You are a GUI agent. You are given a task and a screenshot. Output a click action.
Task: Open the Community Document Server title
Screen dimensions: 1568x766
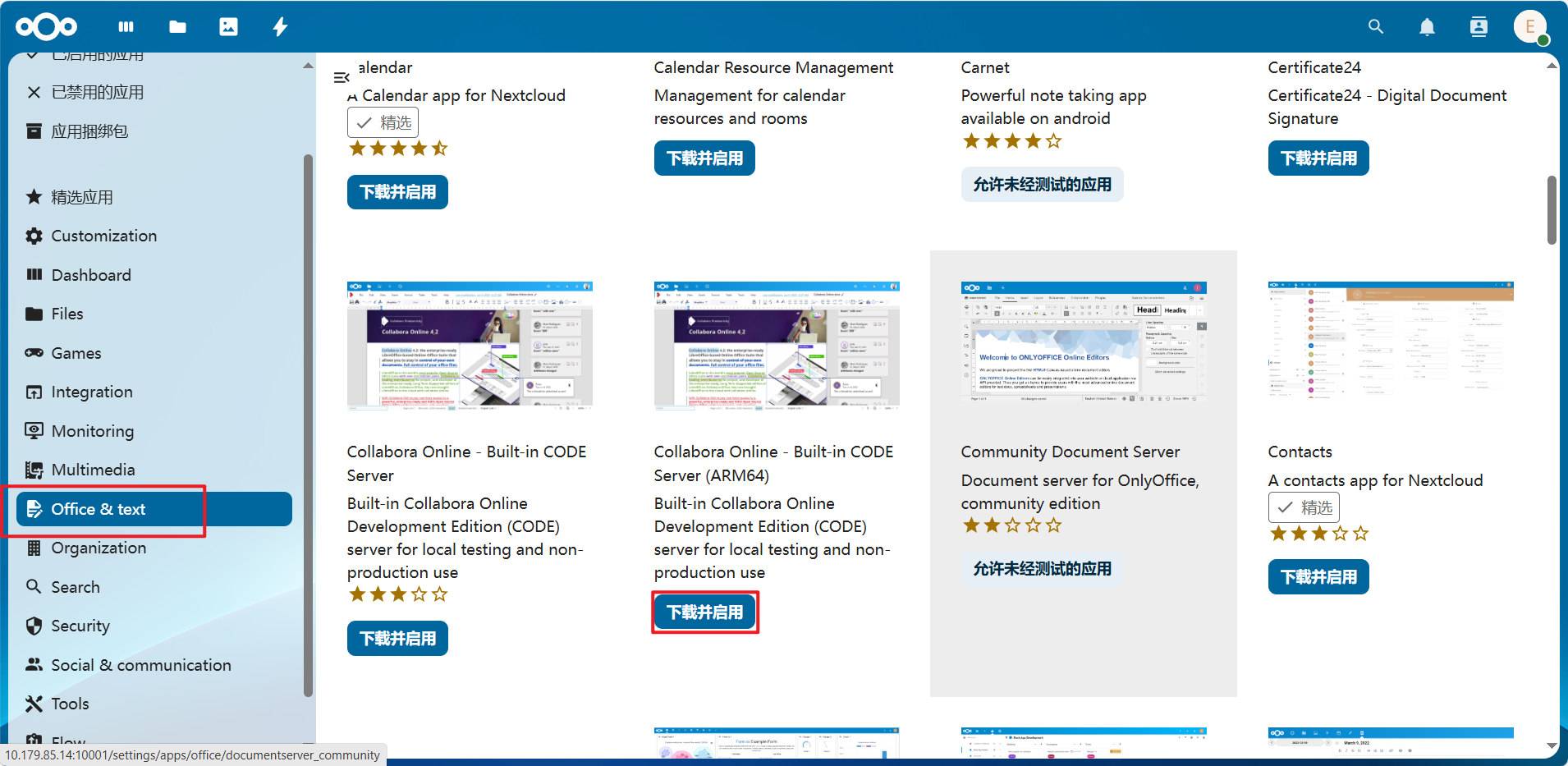coord(1071,452)
